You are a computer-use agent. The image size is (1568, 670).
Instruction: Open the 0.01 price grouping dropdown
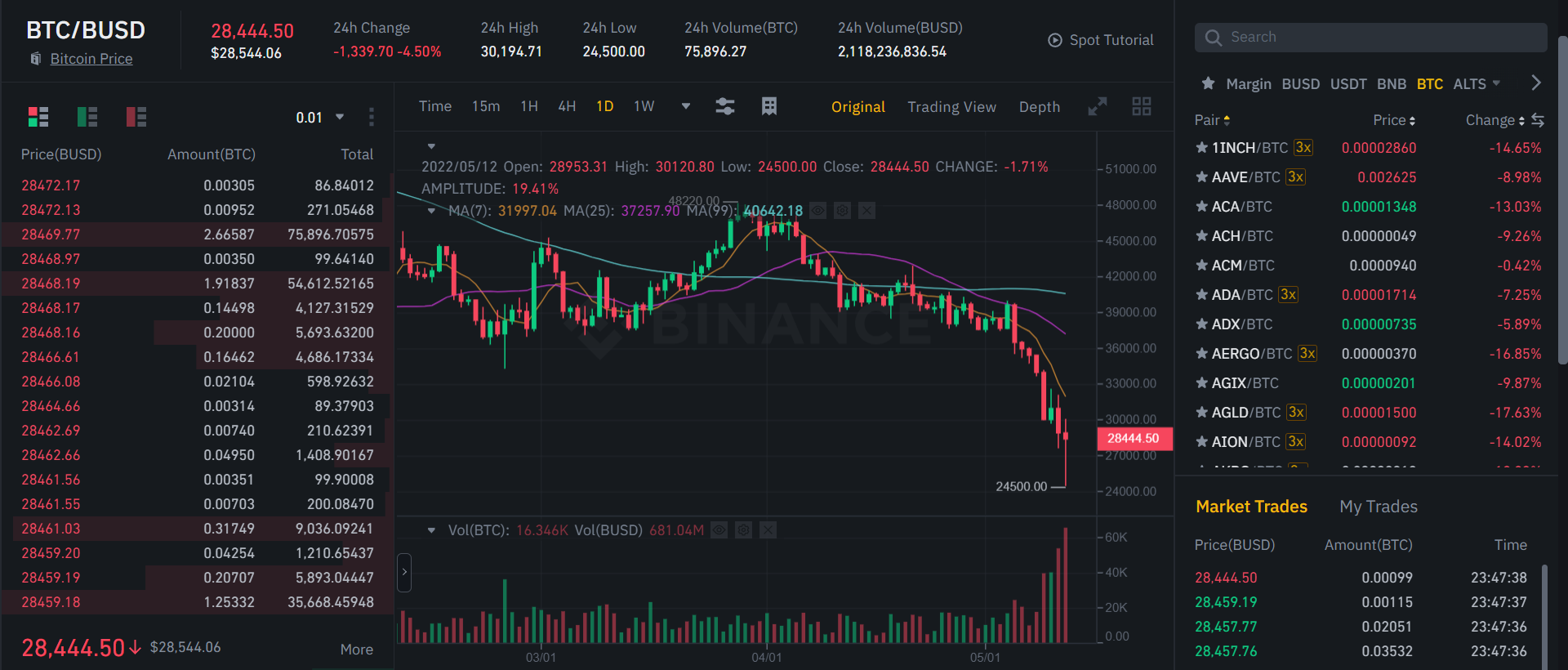pyautogui.click(x=320, y=118)
